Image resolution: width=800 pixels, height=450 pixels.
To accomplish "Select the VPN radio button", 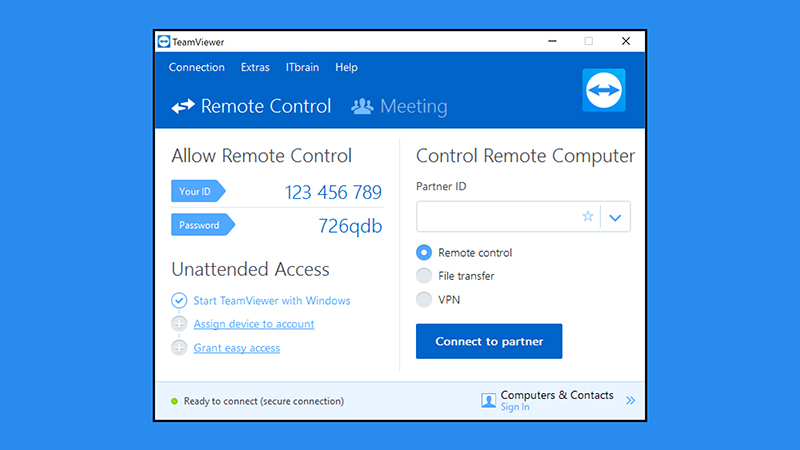I will (424, 299).
